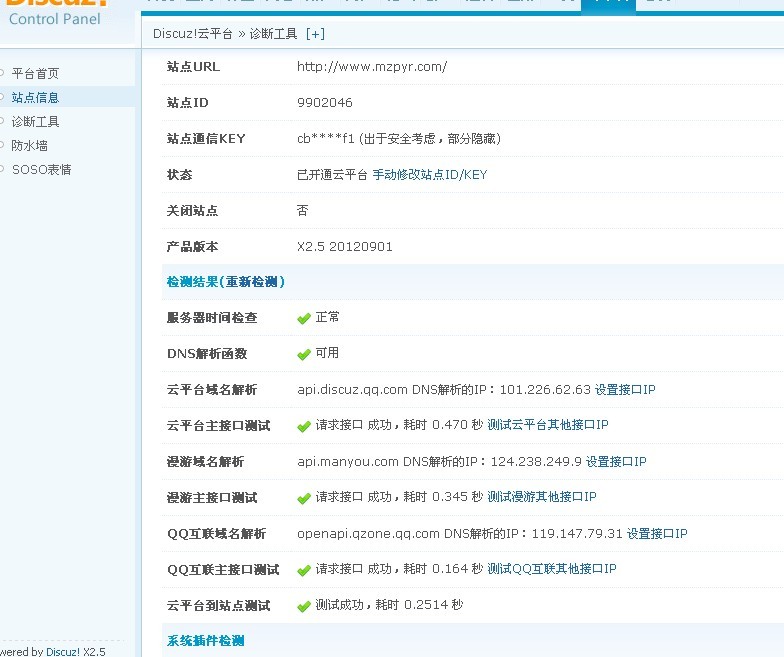Click the 请求接口 成功，耗时 0.345 秒 text

tap(399, 497)
